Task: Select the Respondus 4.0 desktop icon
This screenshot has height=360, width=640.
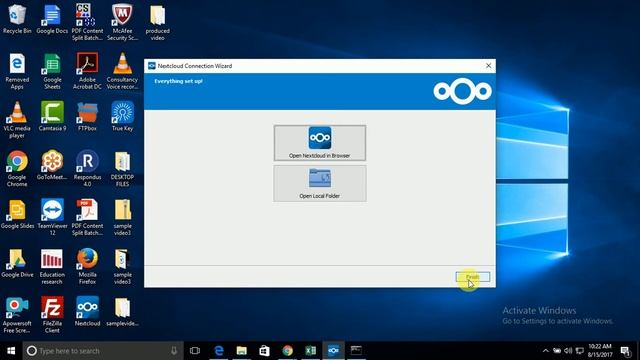Action: point(87,169)
